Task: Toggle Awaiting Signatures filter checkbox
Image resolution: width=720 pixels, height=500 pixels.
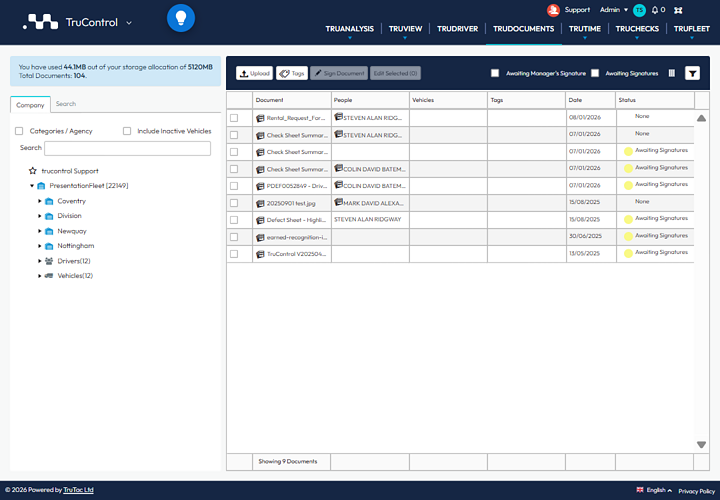Action: click(x=595, y=73)
